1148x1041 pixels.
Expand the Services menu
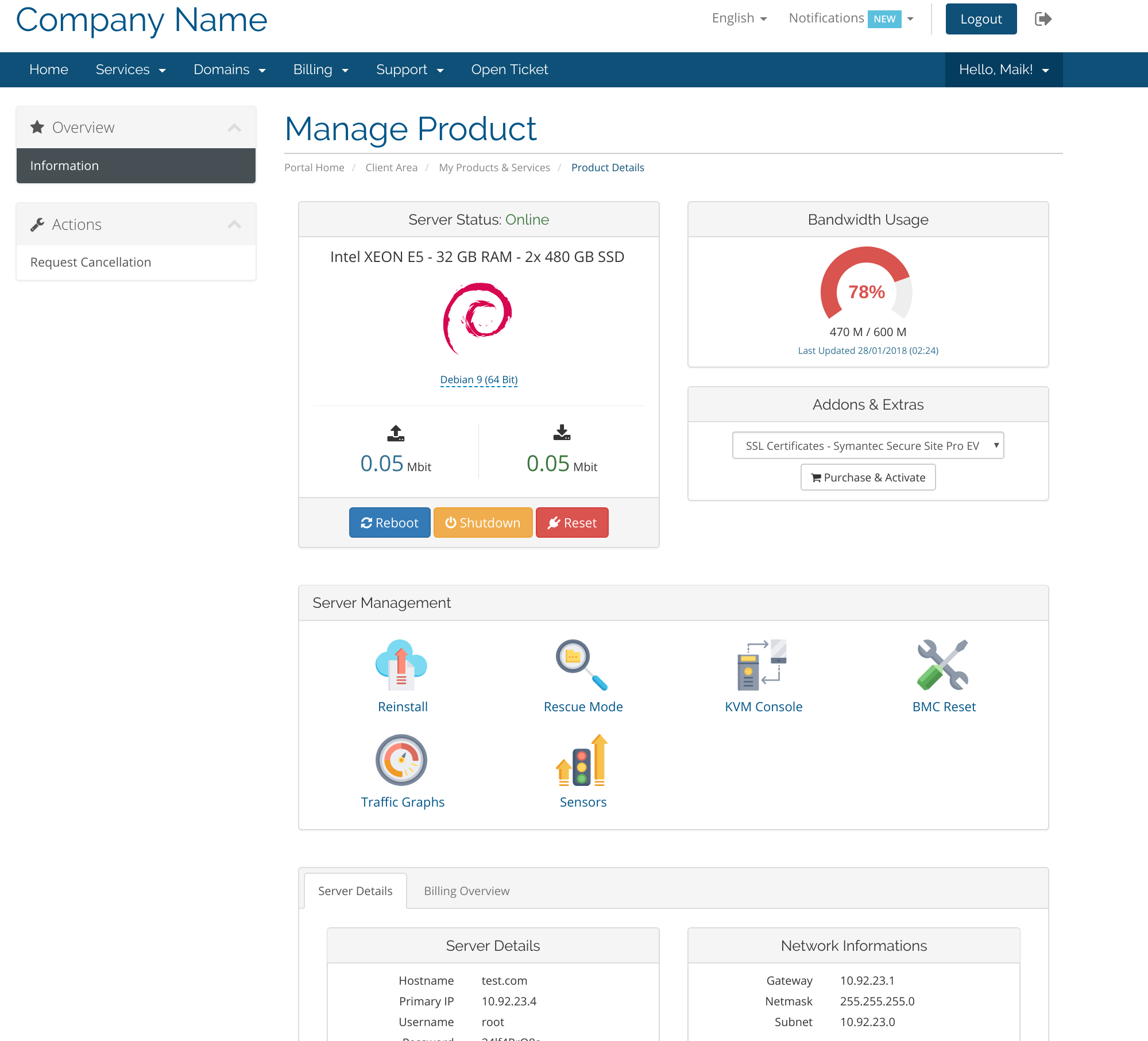(x=131, y=70)
